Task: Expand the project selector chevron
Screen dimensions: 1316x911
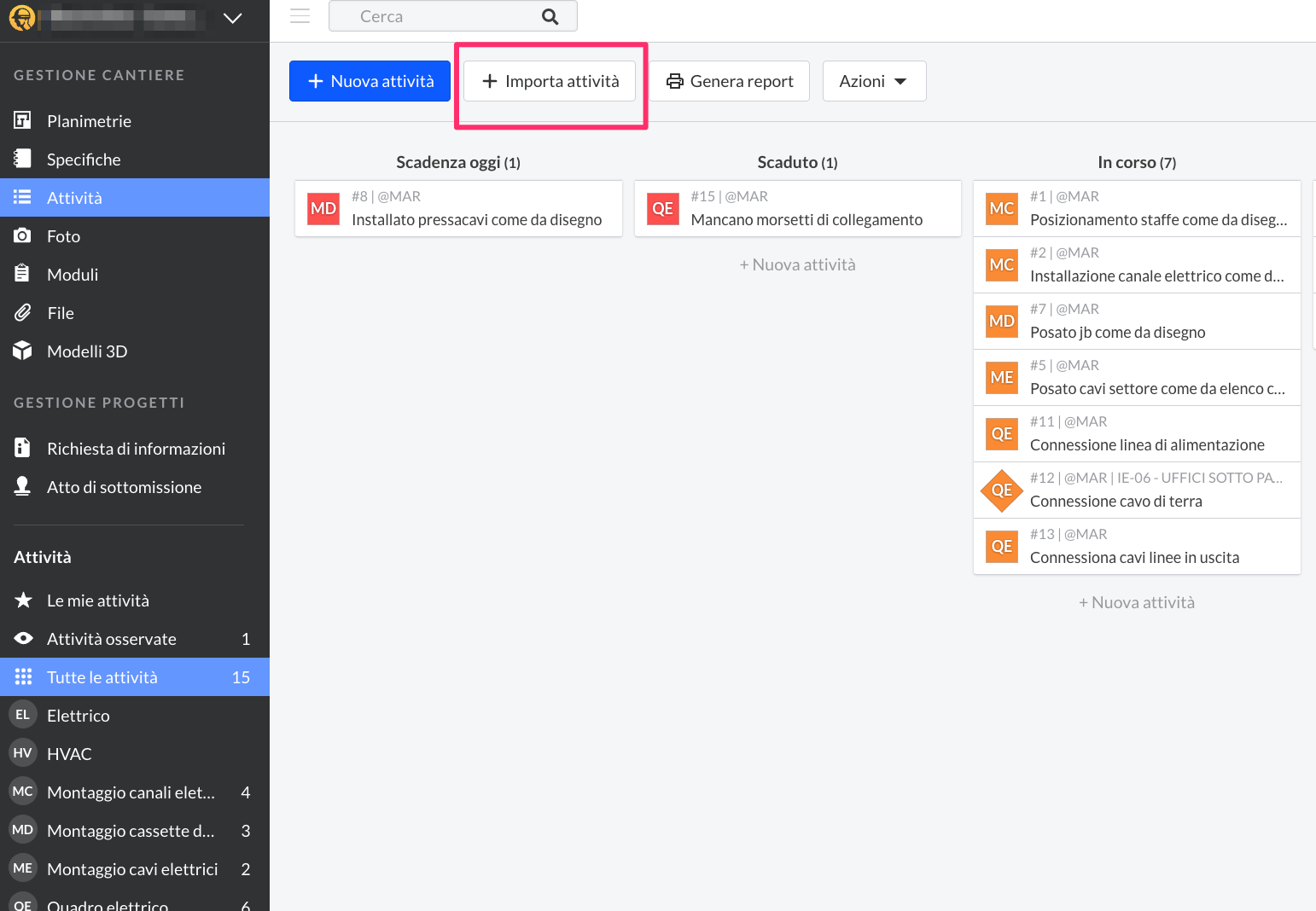Action: (x=232, y=18)
